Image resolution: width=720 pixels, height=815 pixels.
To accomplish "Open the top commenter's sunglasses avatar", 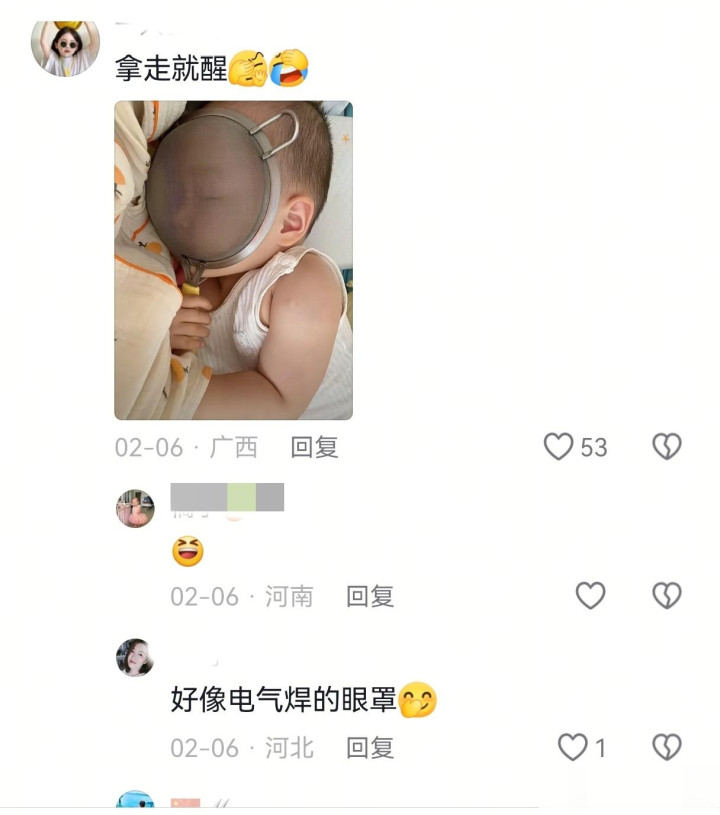I will pyautogui.click(x=65, y=48).
